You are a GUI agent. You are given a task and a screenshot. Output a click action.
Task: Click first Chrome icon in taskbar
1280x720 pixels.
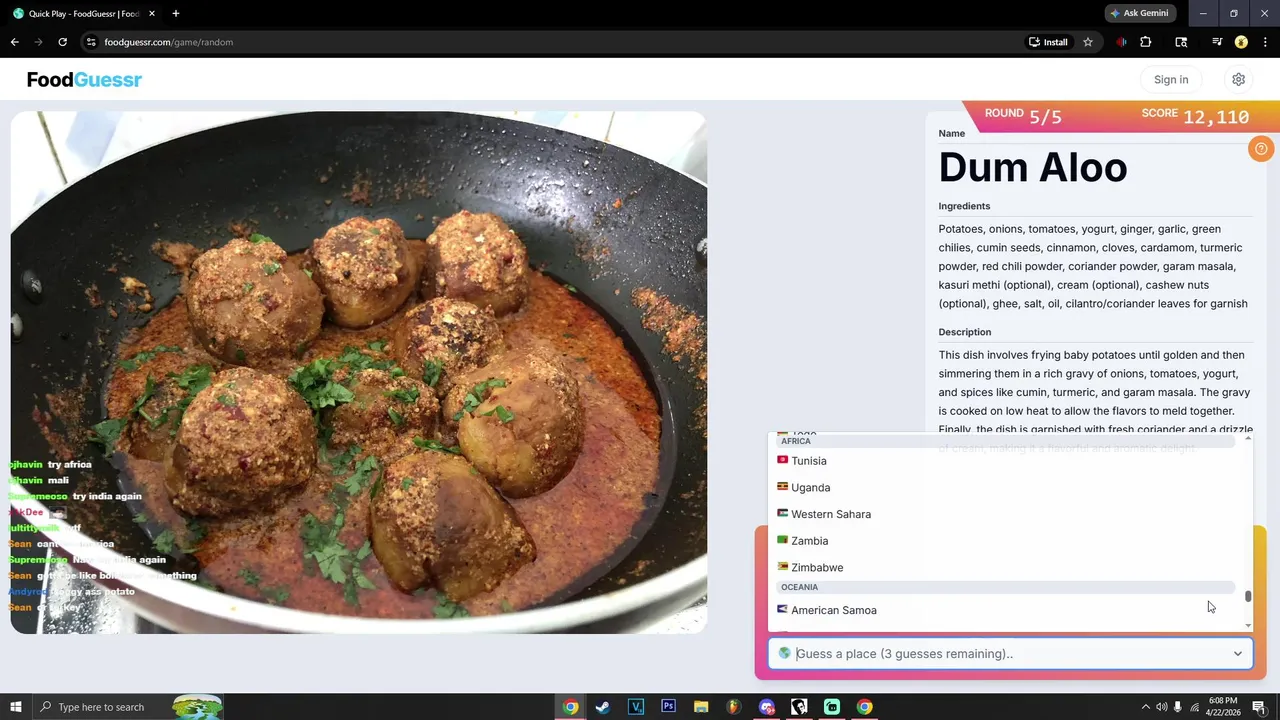570,707
